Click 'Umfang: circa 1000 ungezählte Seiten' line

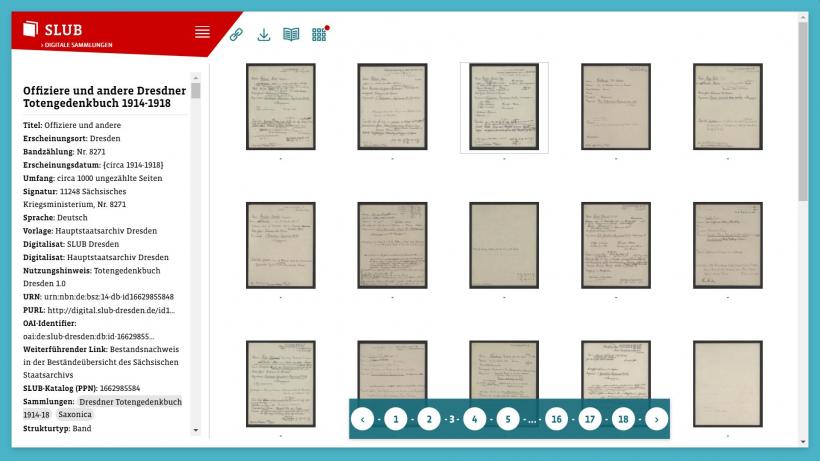click(93, 178)
